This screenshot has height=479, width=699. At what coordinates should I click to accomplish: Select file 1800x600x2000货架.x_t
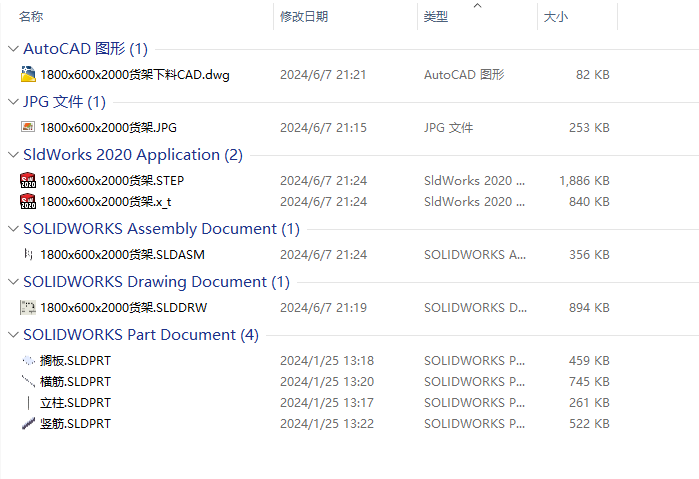[106, 202]
